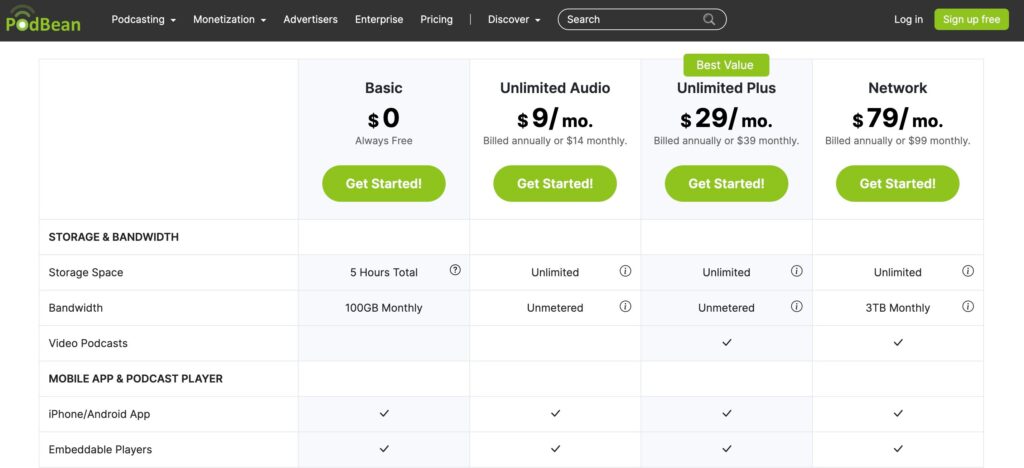Image resolution: width=1024 pixels, height=468 pixels.
Task: Open Storage Space info icon for Unlimited Audio
Action: click(625, 271)
